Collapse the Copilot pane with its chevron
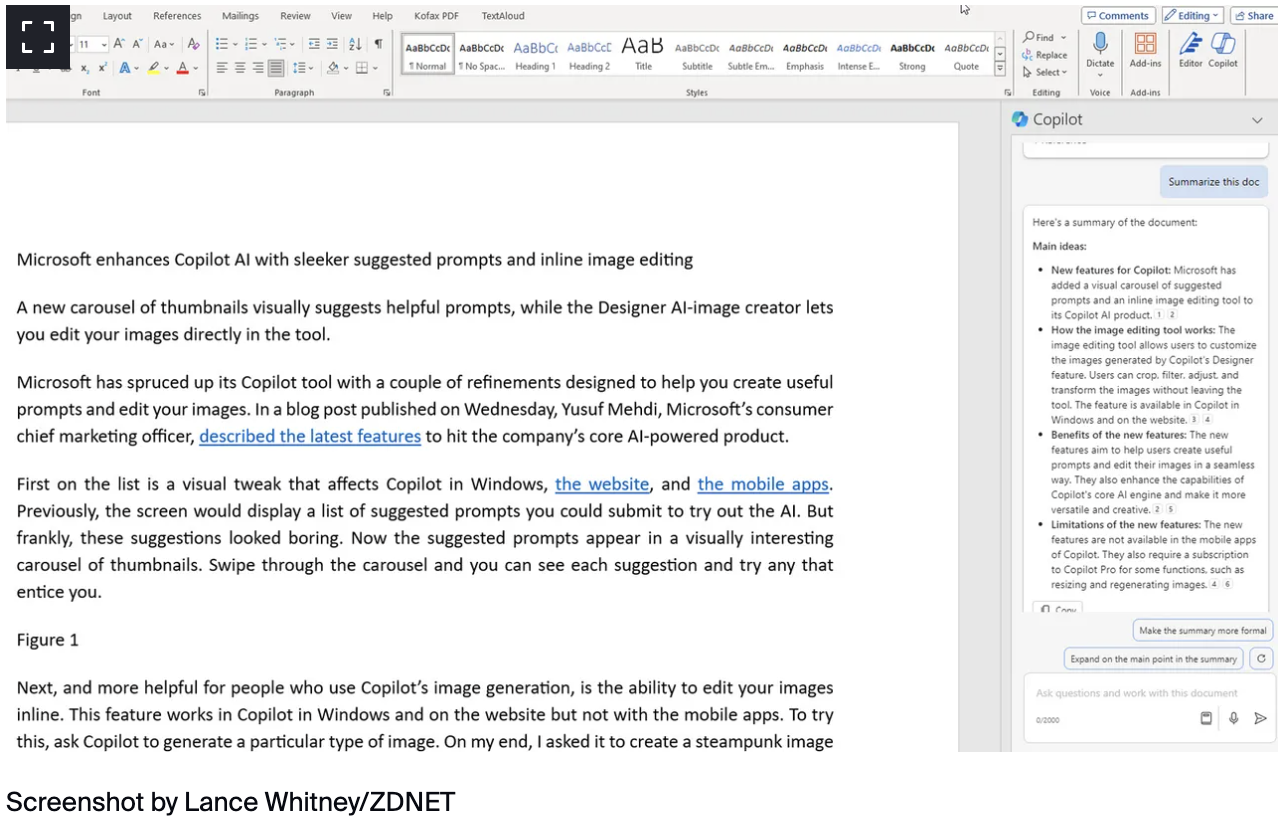Viewport: 1280px width, 822px height. click(x=1257, y=120)
